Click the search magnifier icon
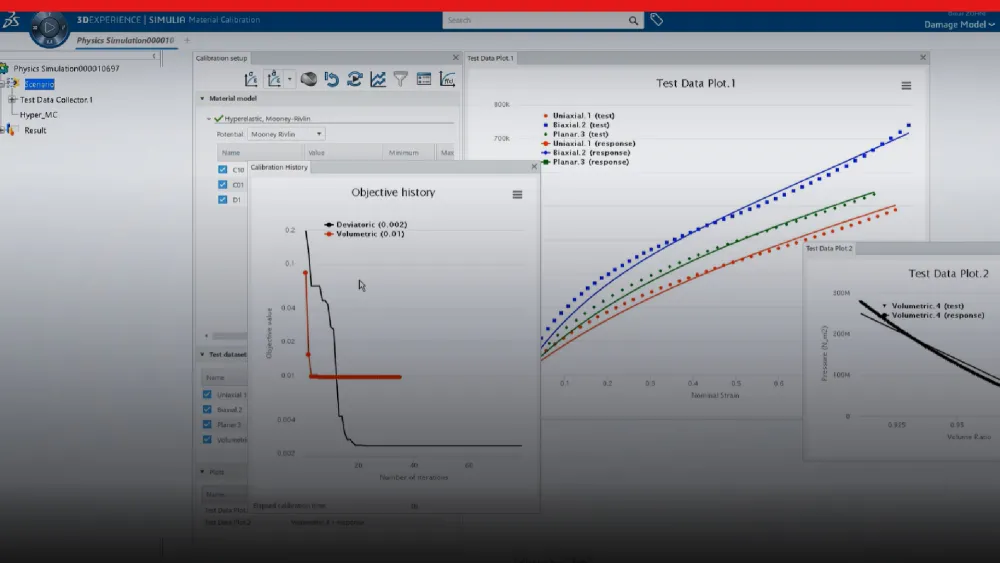The width and height of the screenshot is (1000, 563). tap(633, 20)
